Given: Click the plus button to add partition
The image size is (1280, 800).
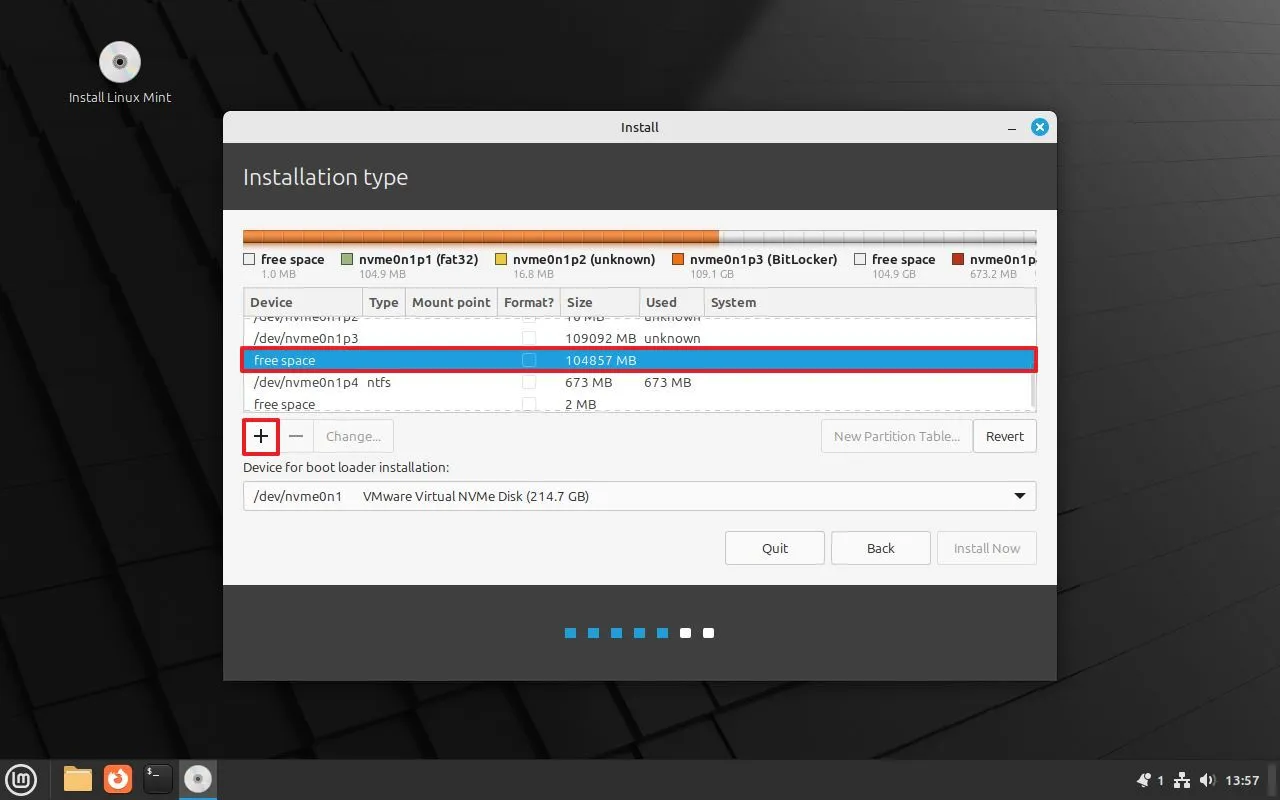Looking at the screenshot, I should tap(260, 436).
